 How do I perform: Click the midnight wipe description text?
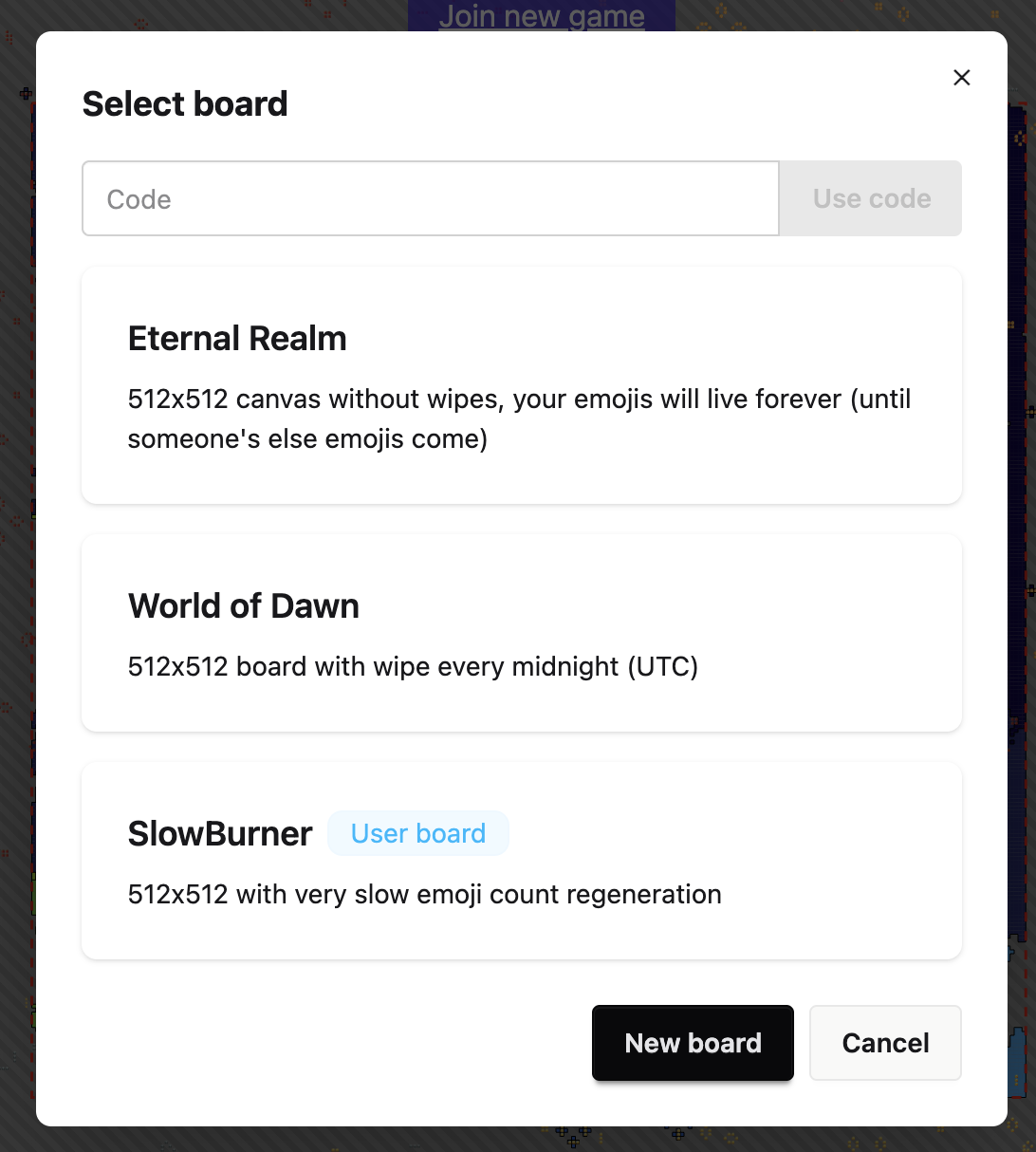[413, 667]
